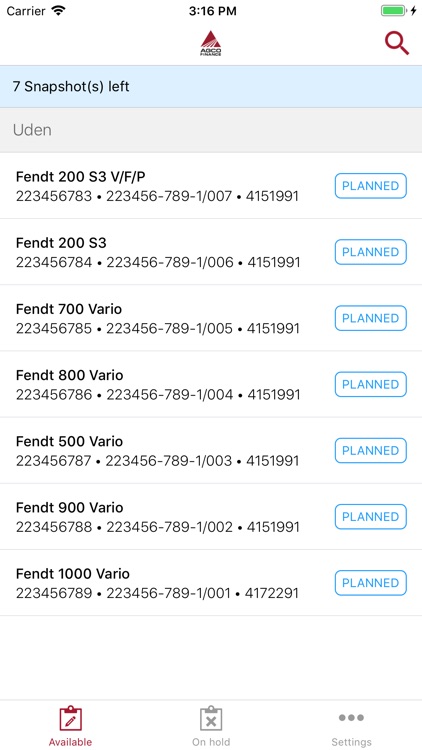Tap the AGCO Finance logo

(x=211, y=44)
